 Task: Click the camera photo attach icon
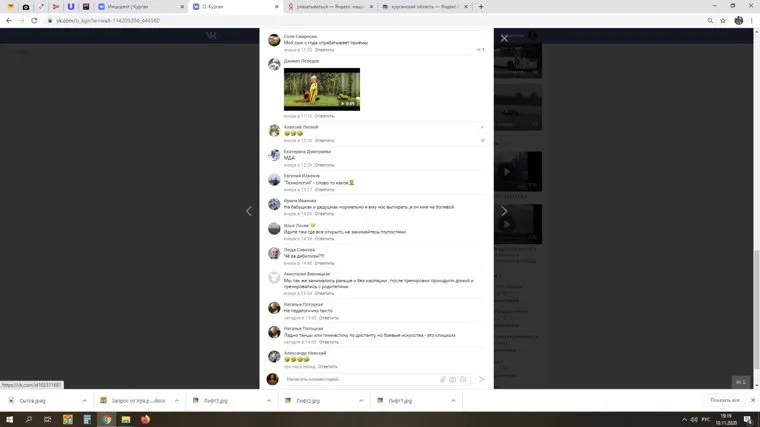(x=453, y=380)
